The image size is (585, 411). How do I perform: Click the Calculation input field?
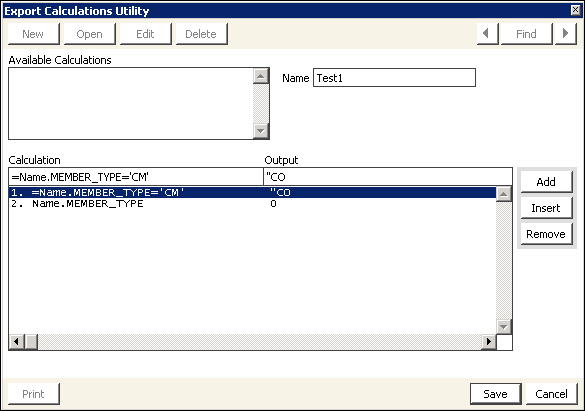tap(136, 177)
